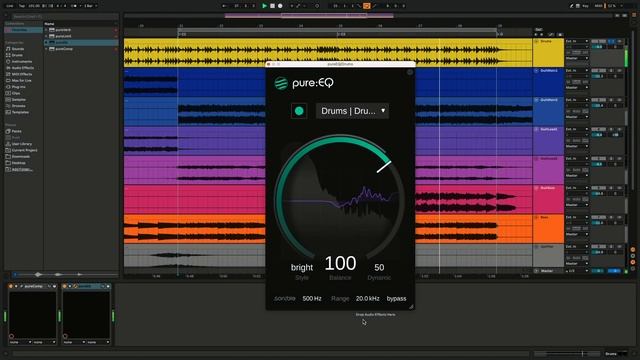
Task: Click the pure:EQ window resize corner icon
Action: tap(411, 307)
